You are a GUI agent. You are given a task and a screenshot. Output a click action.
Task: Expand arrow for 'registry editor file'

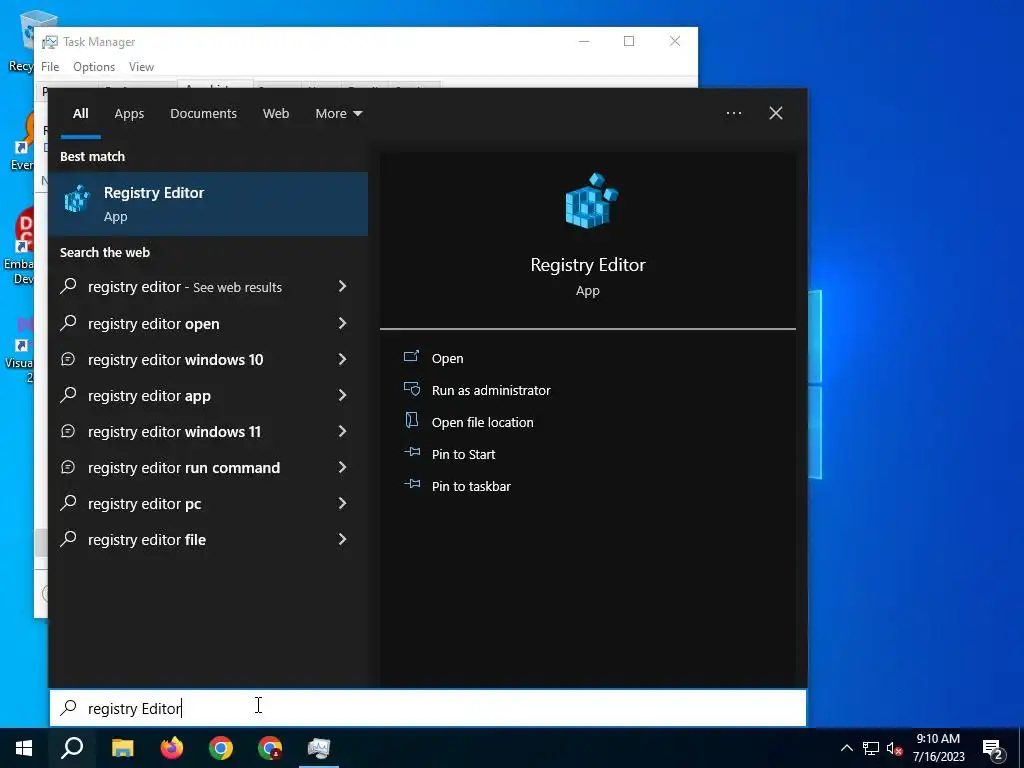tap(342, 539)
